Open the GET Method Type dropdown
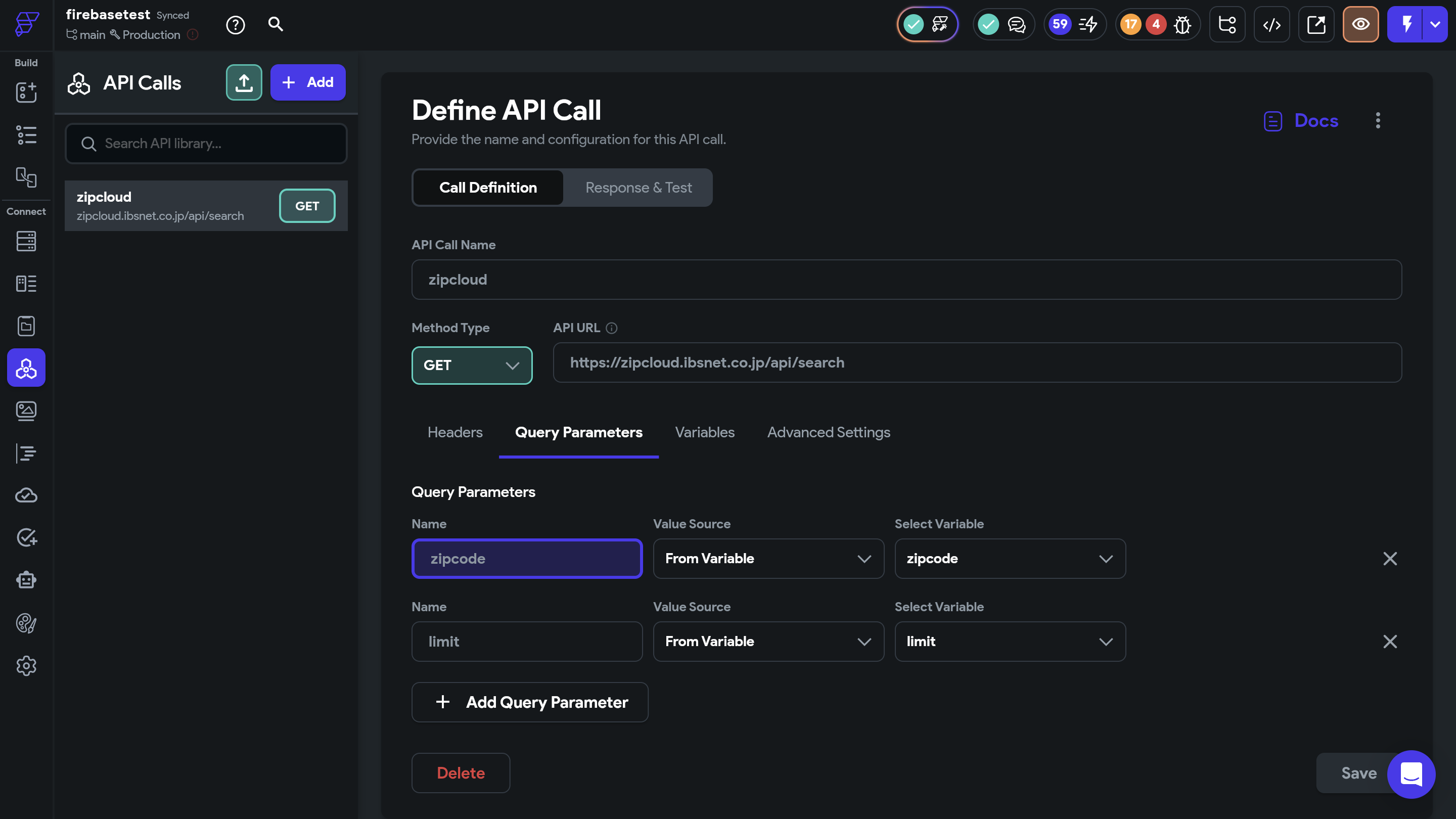Screen dimensions: 1456x819 tap(471, 365)
